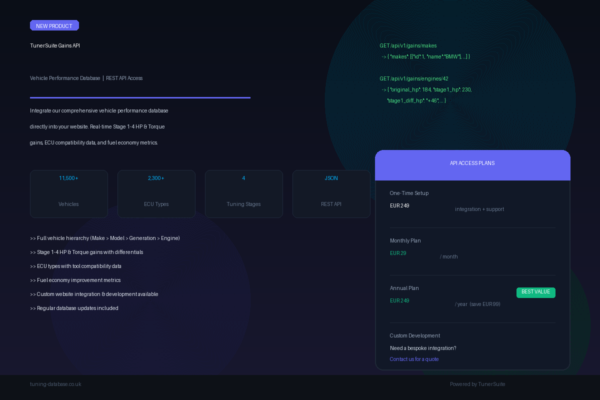Click 'Full vehicle hierarchy' feature line
The width and height of the screenshot is (600, 400).
pos(105,238)
